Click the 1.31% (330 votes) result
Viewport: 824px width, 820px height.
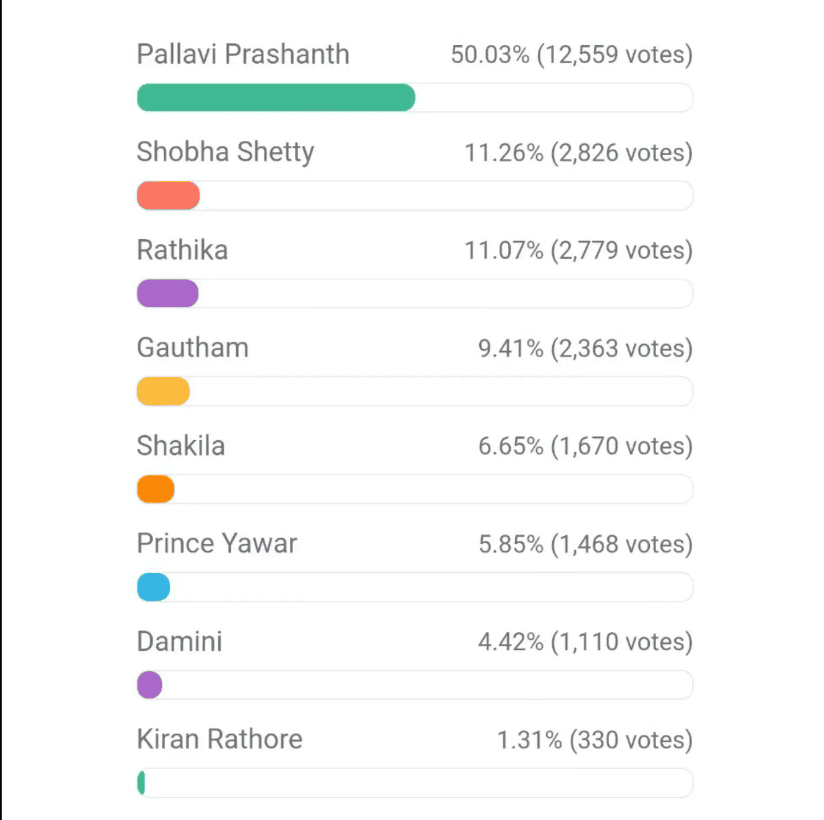click(595, 740)
